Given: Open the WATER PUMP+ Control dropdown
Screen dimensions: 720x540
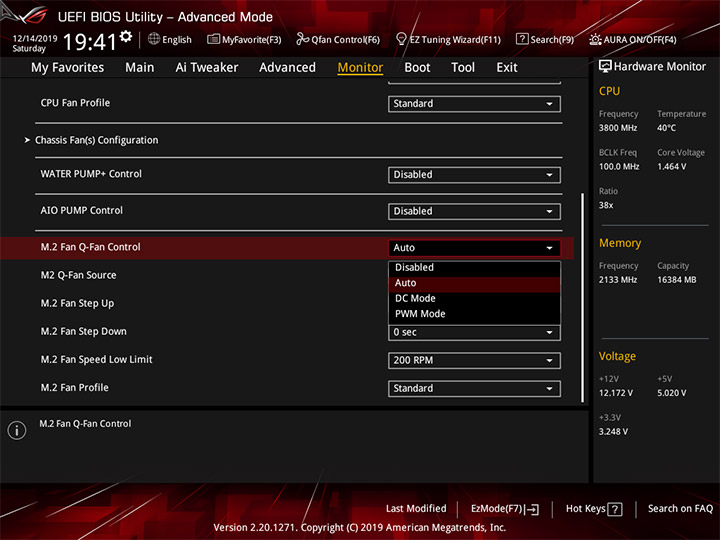Looking at the screenshot, I should pyautogui.click(x=474, y=175).
